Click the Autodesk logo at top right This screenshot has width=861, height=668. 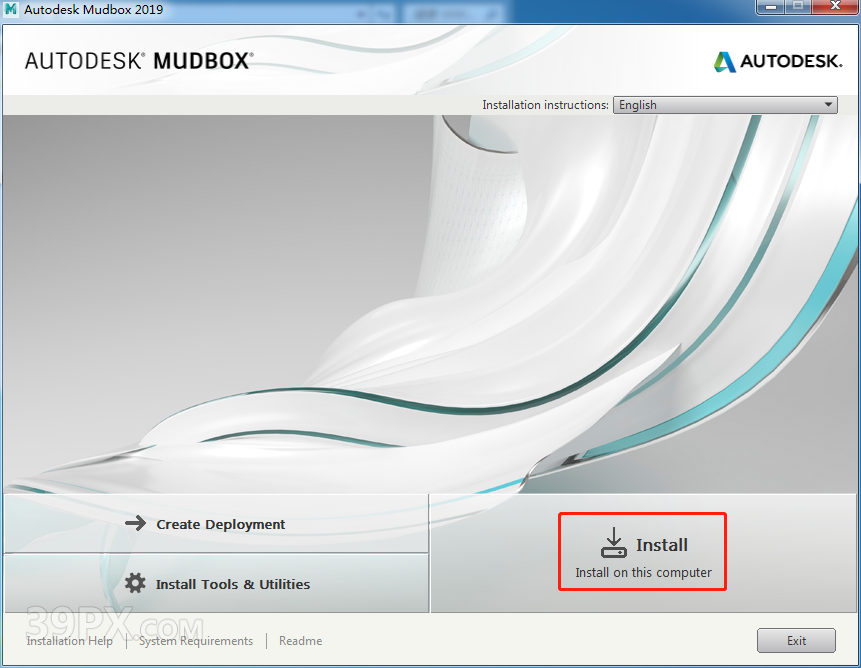click(778, 61)
